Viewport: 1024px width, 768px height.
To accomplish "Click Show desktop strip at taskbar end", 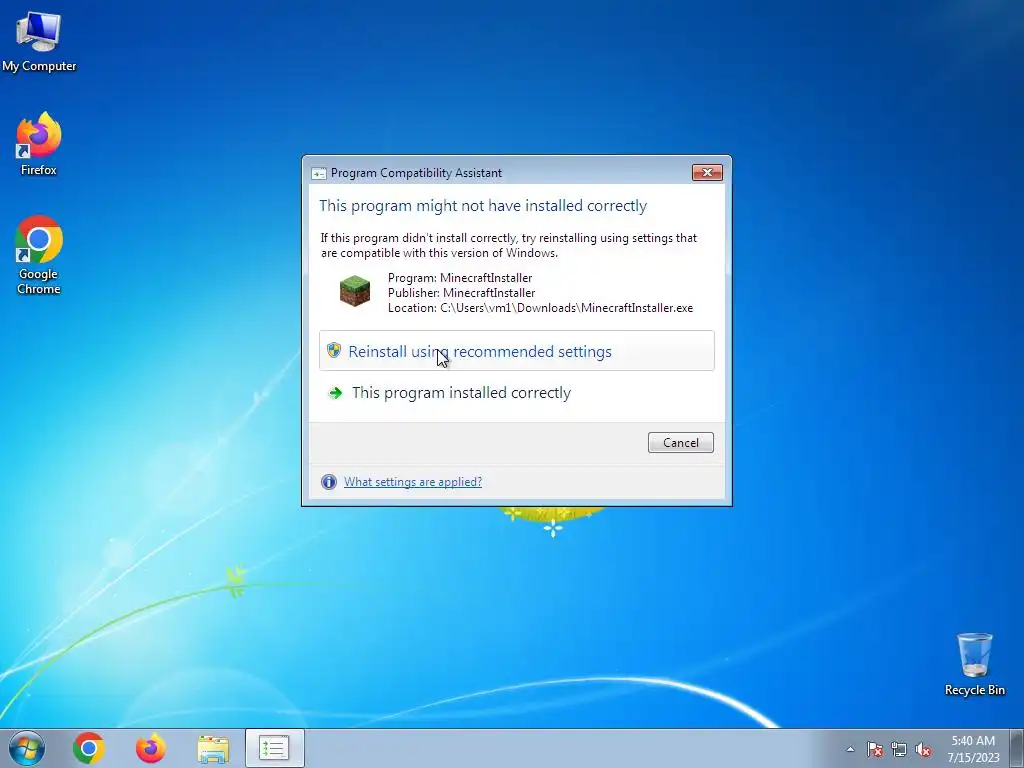I will tap(1016, 748).
